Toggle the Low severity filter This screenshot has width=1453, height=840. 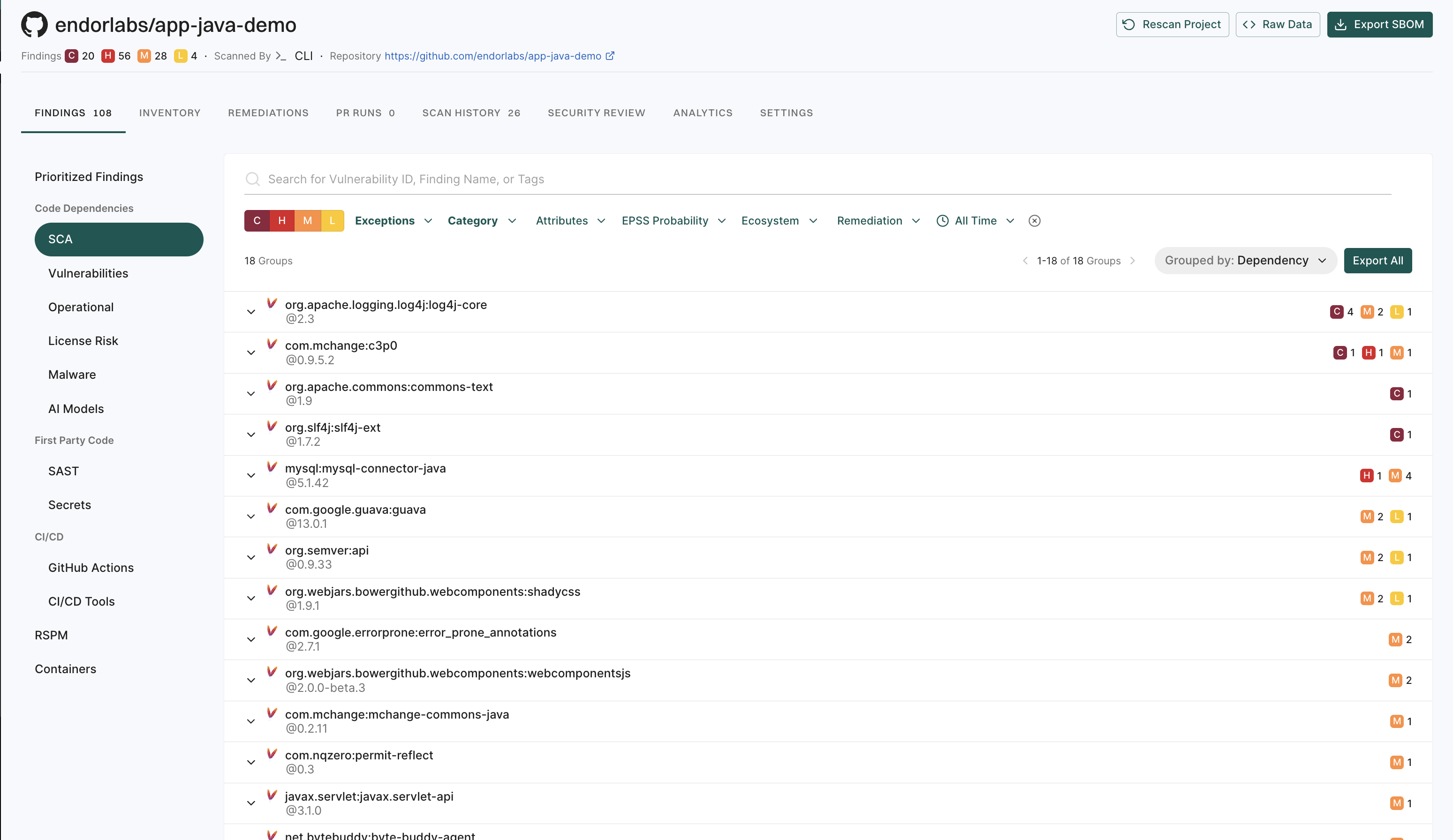[332, 221]
